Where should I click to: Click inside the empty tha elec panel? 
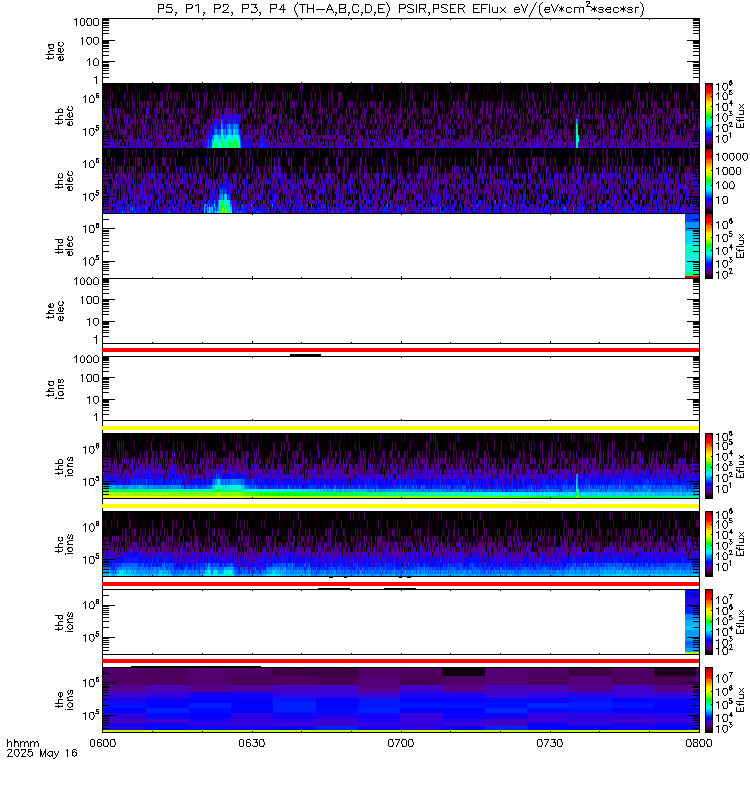pos(401,51)
